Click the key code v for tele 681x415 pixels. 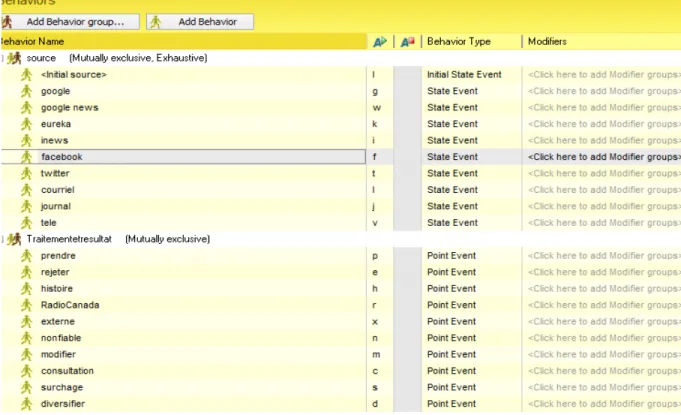(375, 223)
